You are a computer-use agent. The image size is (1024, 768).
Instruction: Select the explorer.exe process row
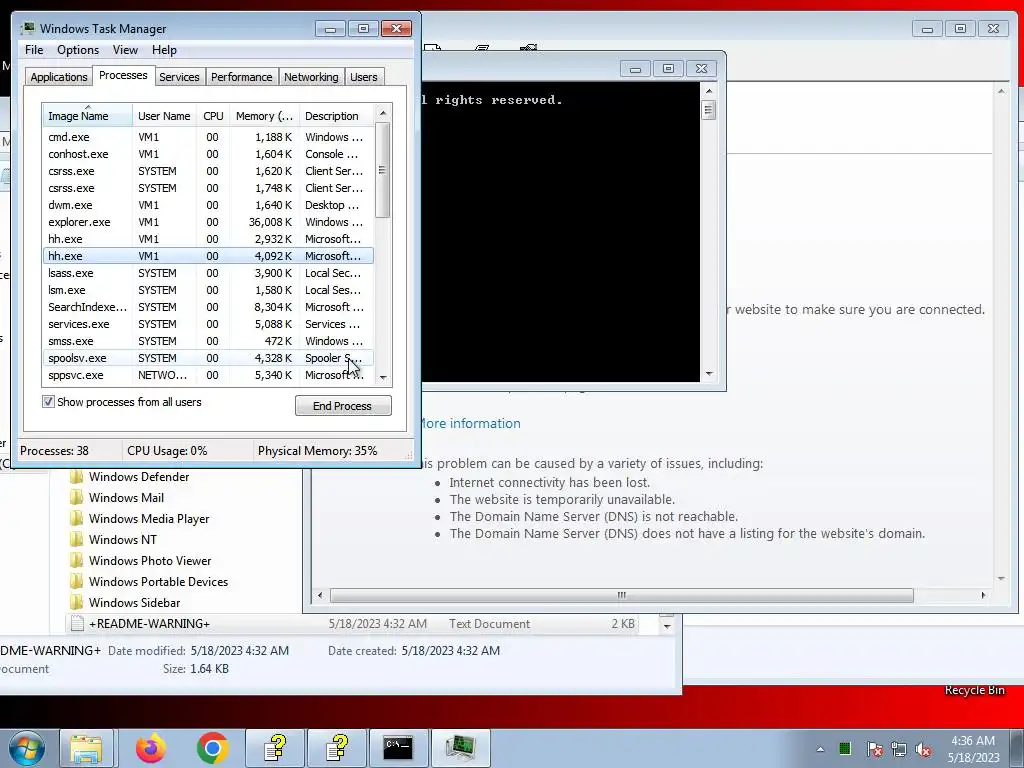(208, 222)
